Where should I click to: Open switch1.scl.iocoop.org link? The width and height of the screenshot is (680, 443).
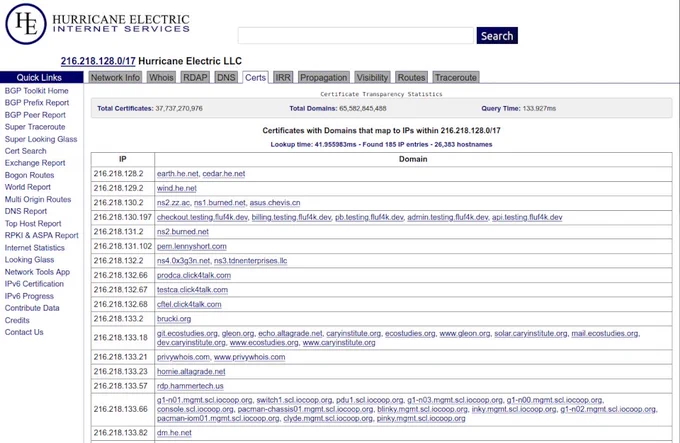point(294,400)
